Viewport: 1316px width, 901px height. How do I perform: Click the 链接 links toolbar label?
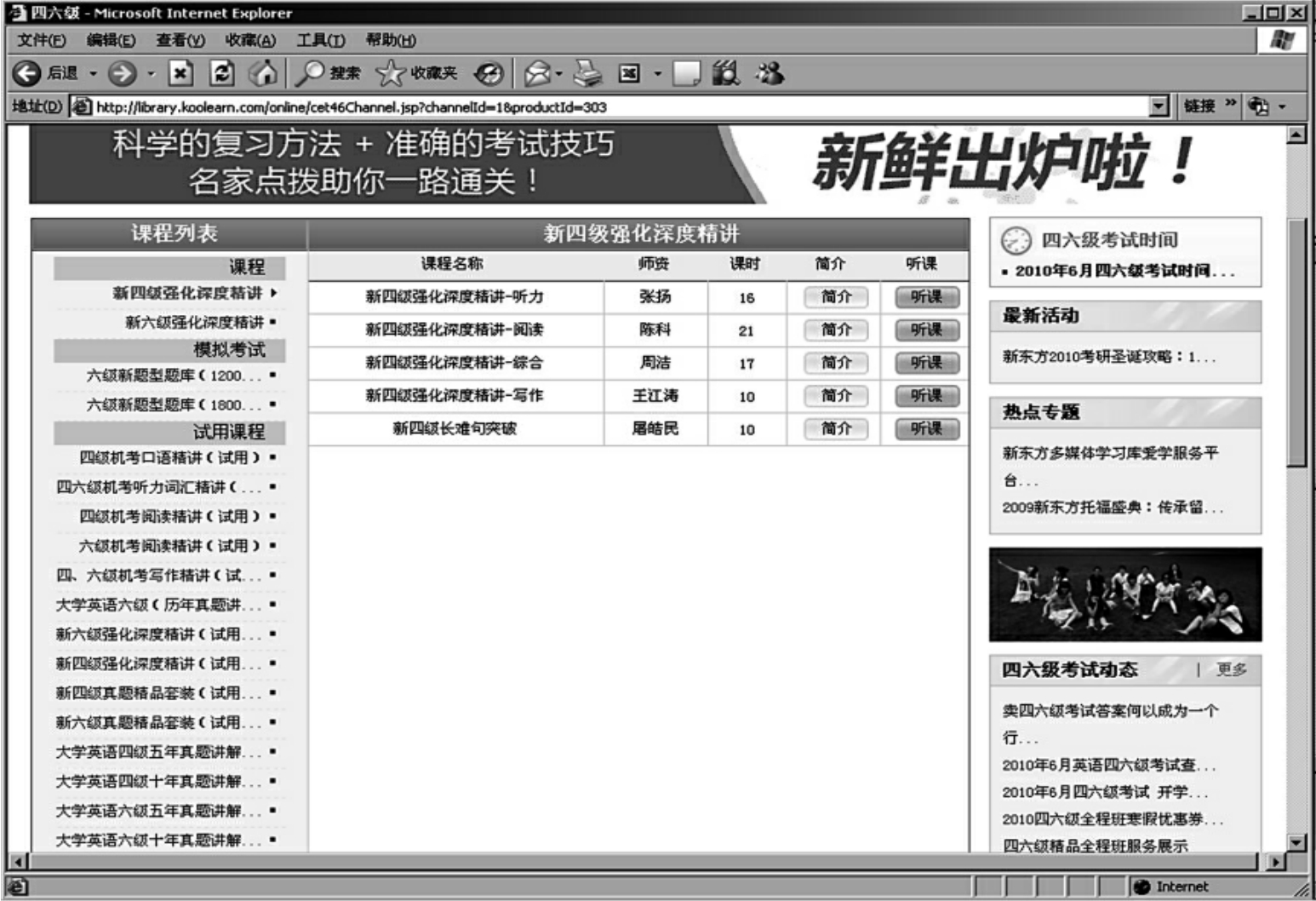tap(1199, 106)
